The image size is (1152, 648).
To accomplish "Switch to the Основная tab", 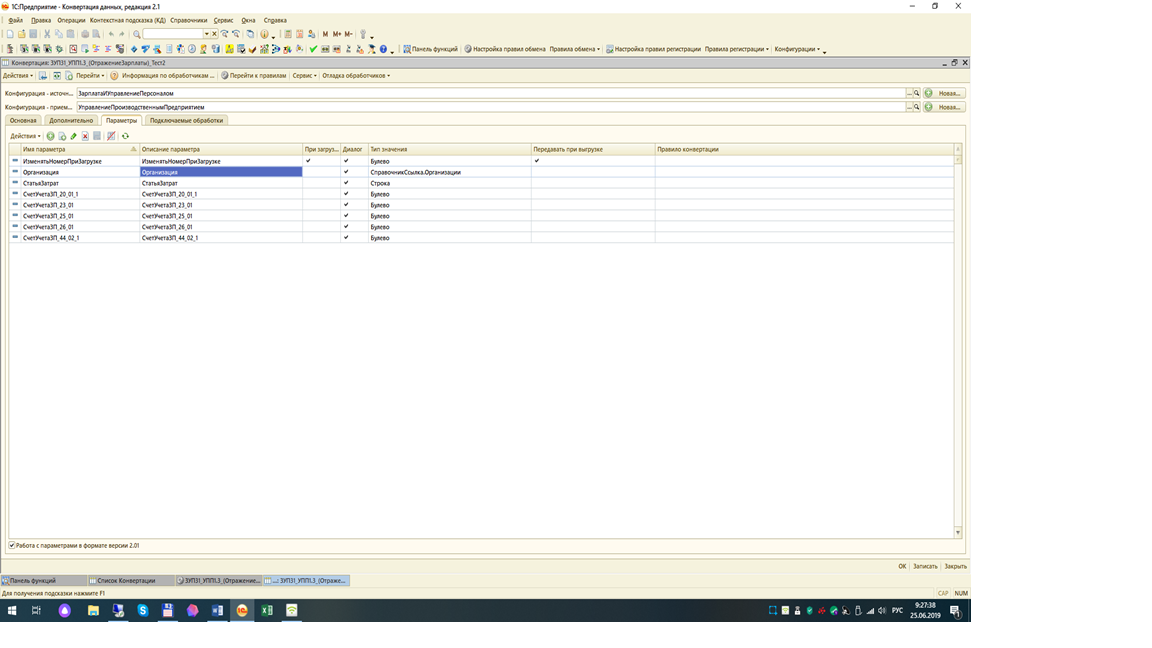I will [x=23, y=120].
